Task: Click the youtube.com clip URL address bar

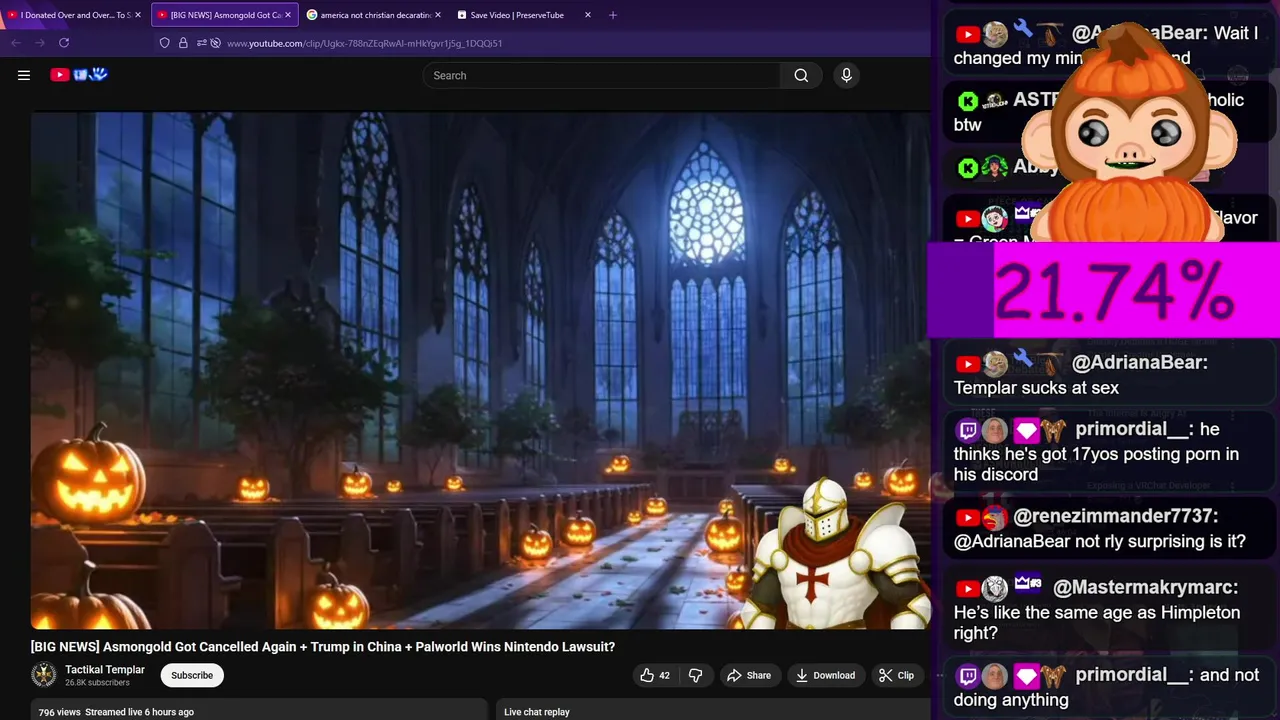Action: tap(365, 43)
